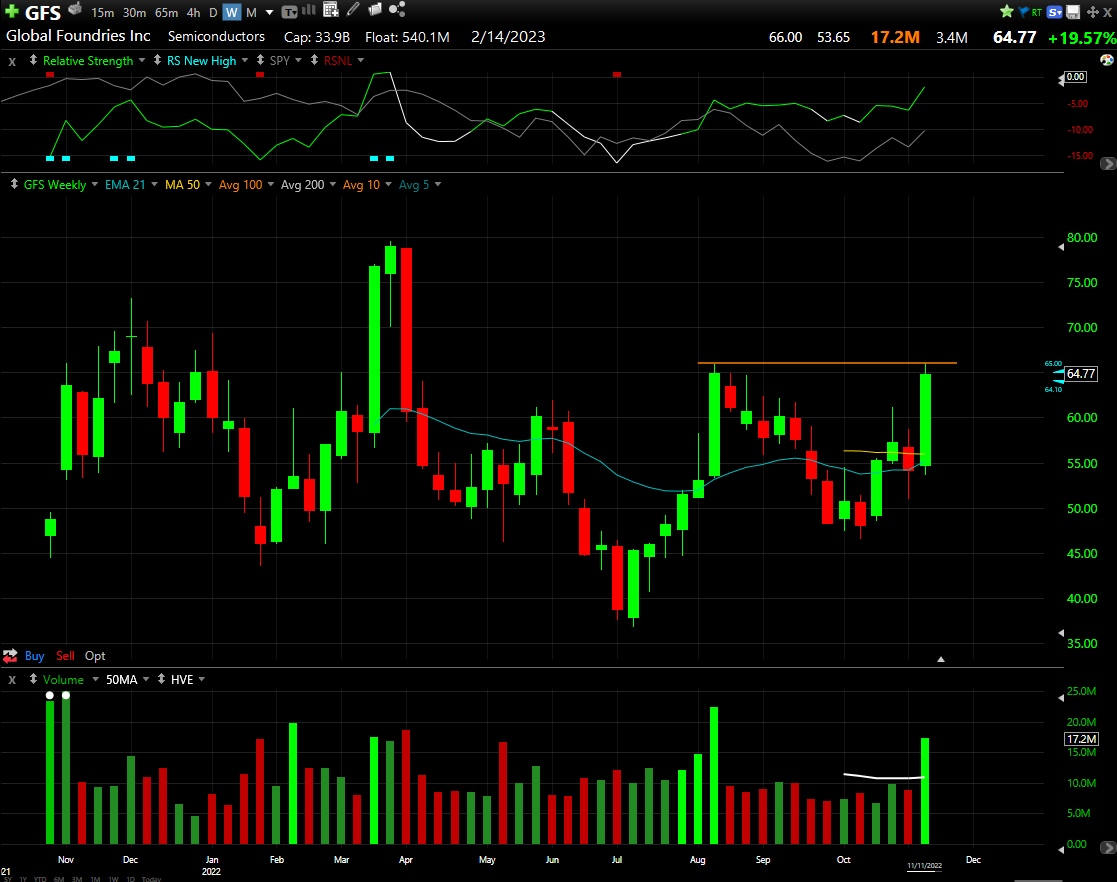Open the GFS Weekly dropdown
Viewport: 1117px width, 882px height.
95,184
